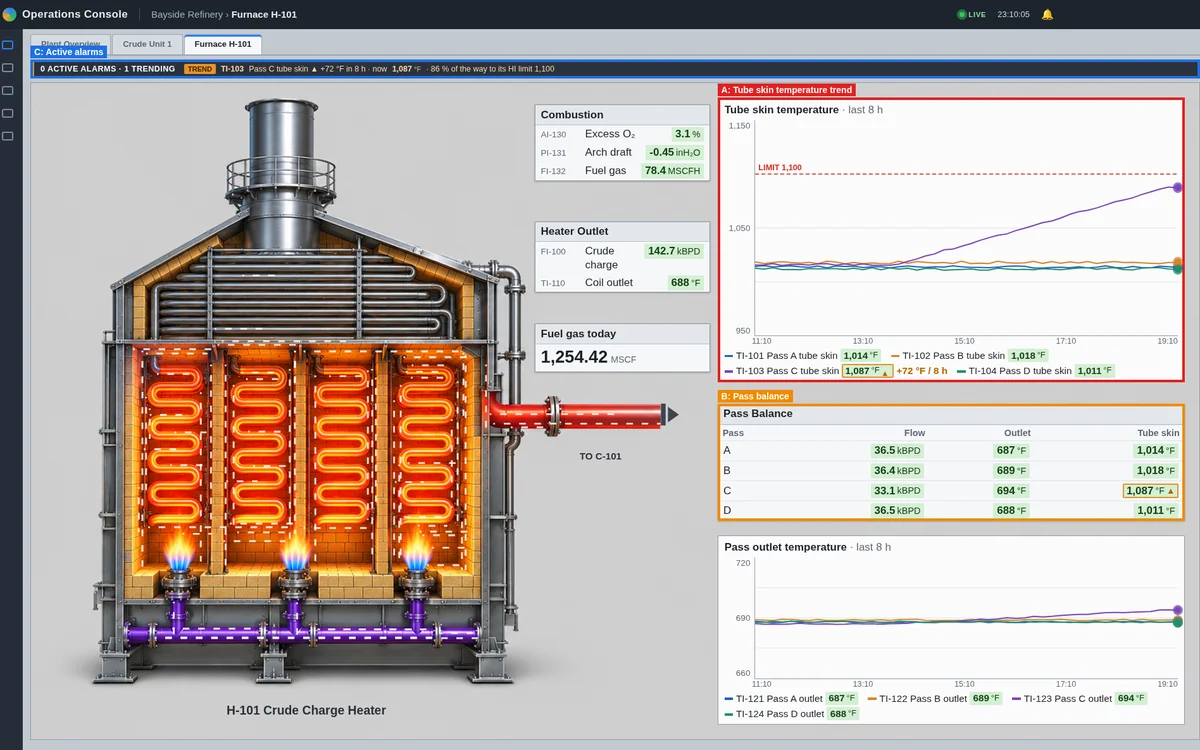Image resolution: width=1200 pixels, height=750 pixels.
Task: Click Pass B flow value 36.4 kBPD
Action: click(897, 470)
